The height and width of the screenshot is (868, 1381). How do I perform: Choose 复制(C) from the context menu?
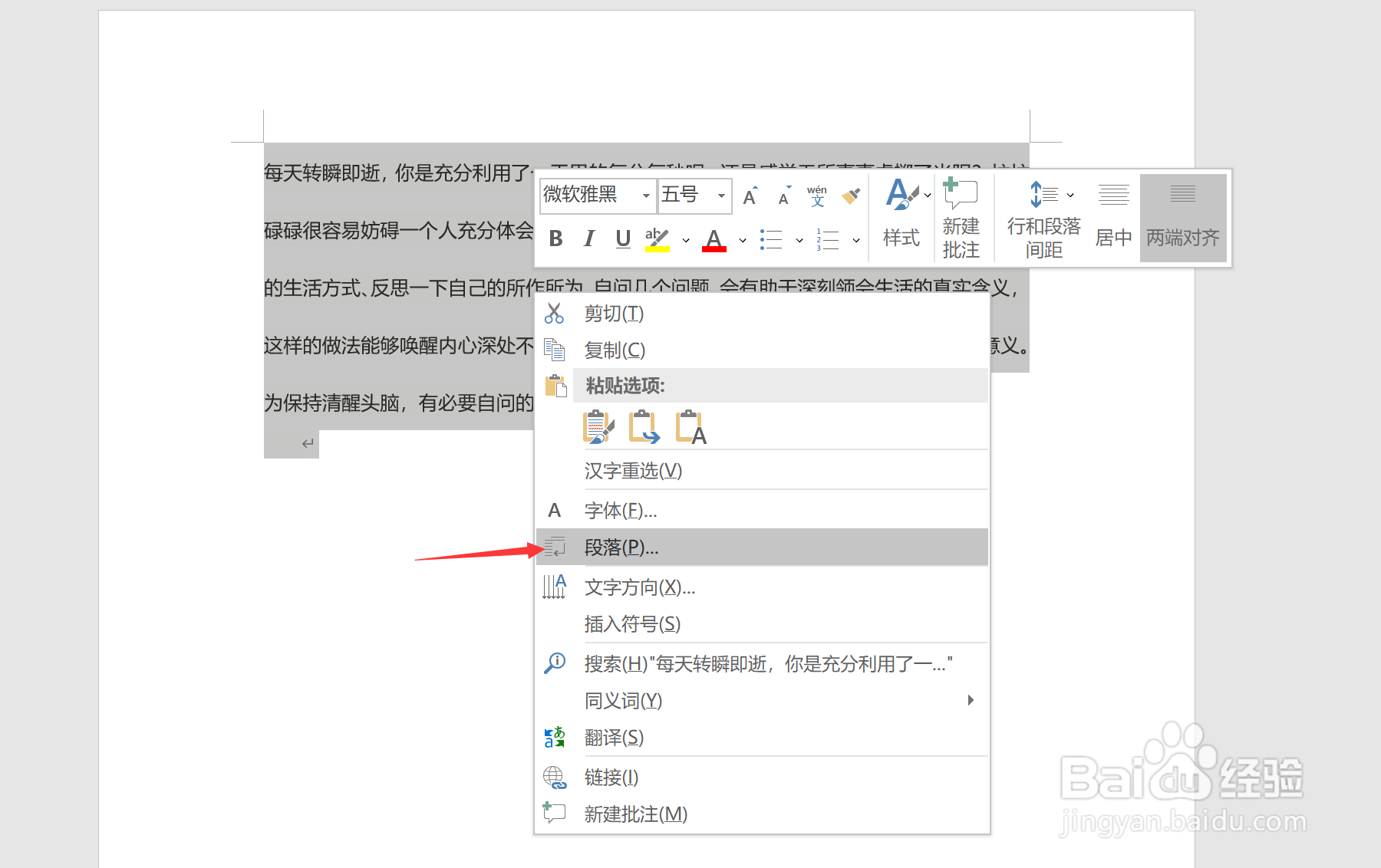(762, 350)
